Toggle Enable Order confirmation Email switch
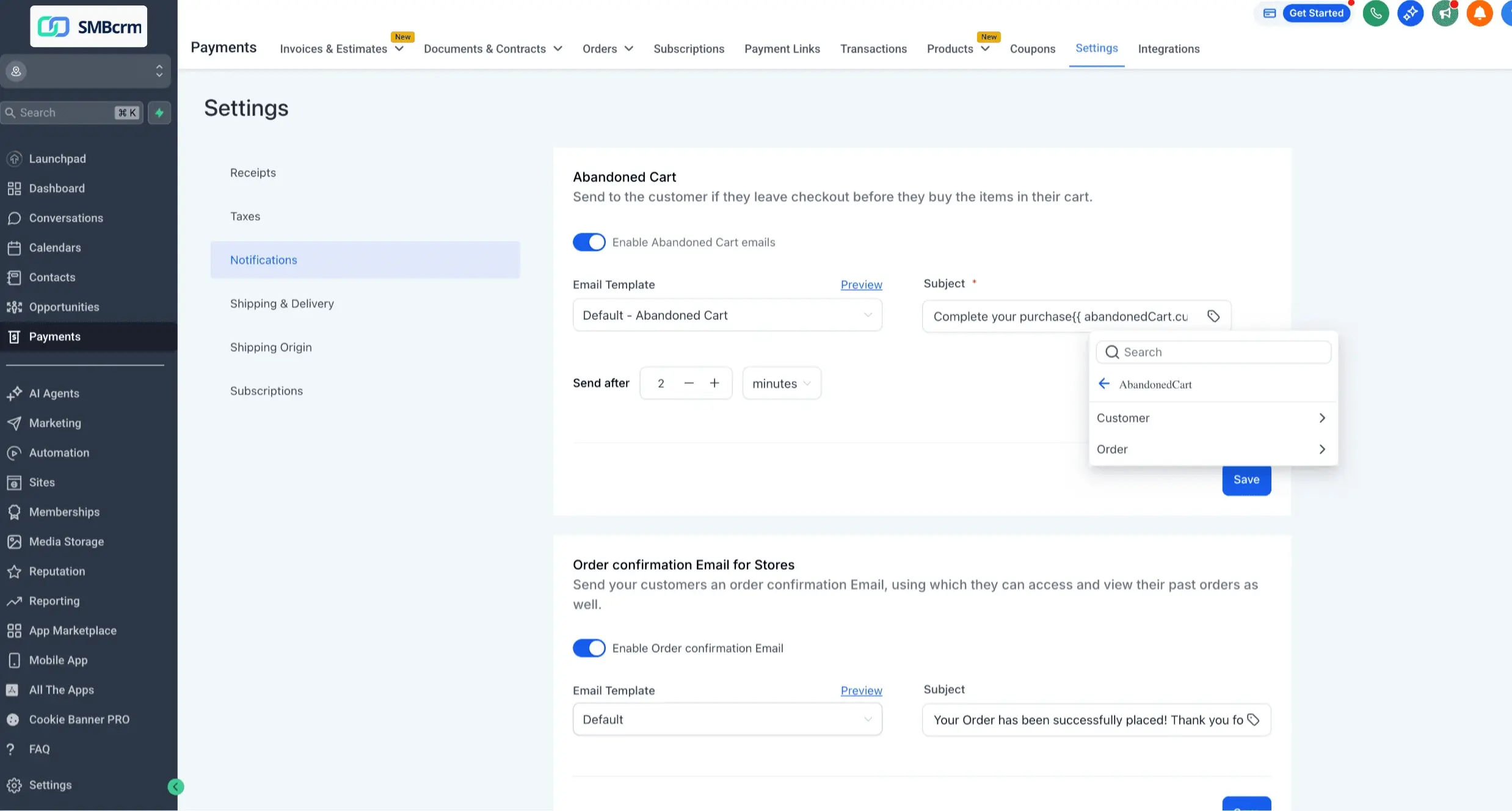1512x811 pixels. point(589,648)
